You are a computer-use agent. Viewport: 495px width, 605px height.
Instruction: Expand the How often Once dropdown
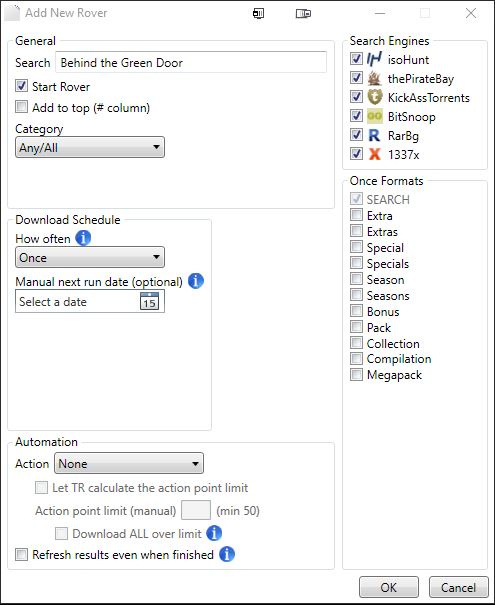point(90,257)
